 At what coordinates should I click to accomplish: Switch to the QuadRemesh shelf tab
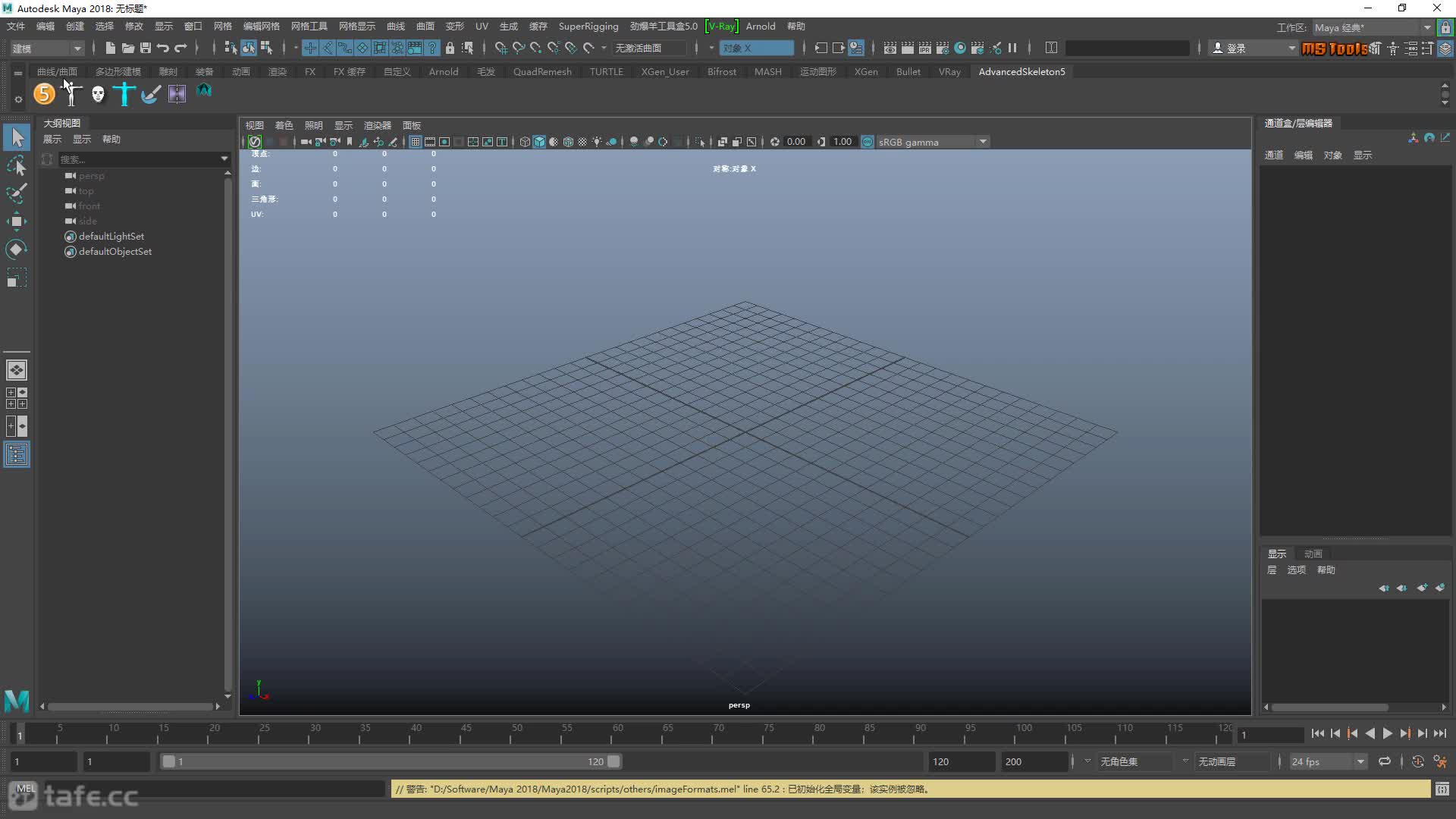tap(542, 71)
